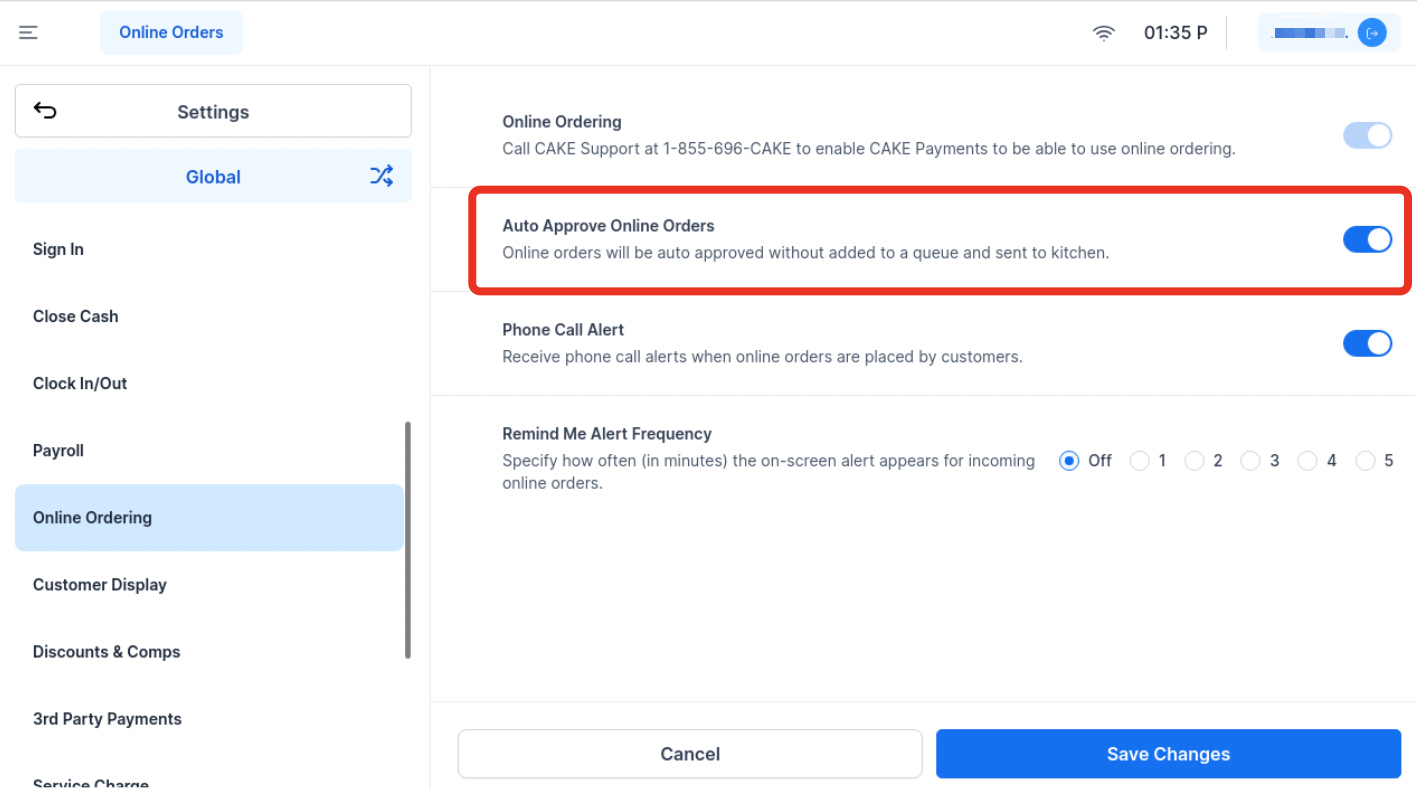Image resolution: width=1417 pixels, height=790 pixels.
Task: Turn off Phone Call Alert toggle
Action: point(1367,343)
